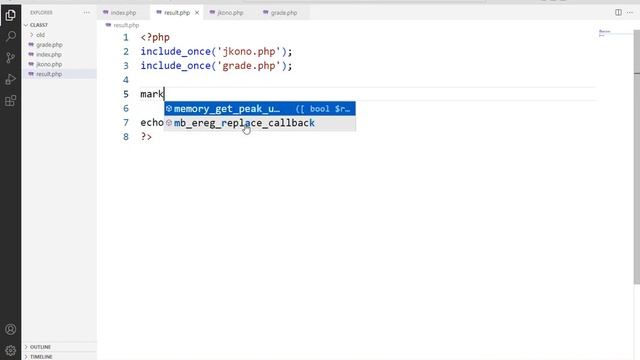Image resolution: width=640 pixels, height=360 pixels.
Task: Open the Run and Debug view icon
Action: (x=11, y=79)
